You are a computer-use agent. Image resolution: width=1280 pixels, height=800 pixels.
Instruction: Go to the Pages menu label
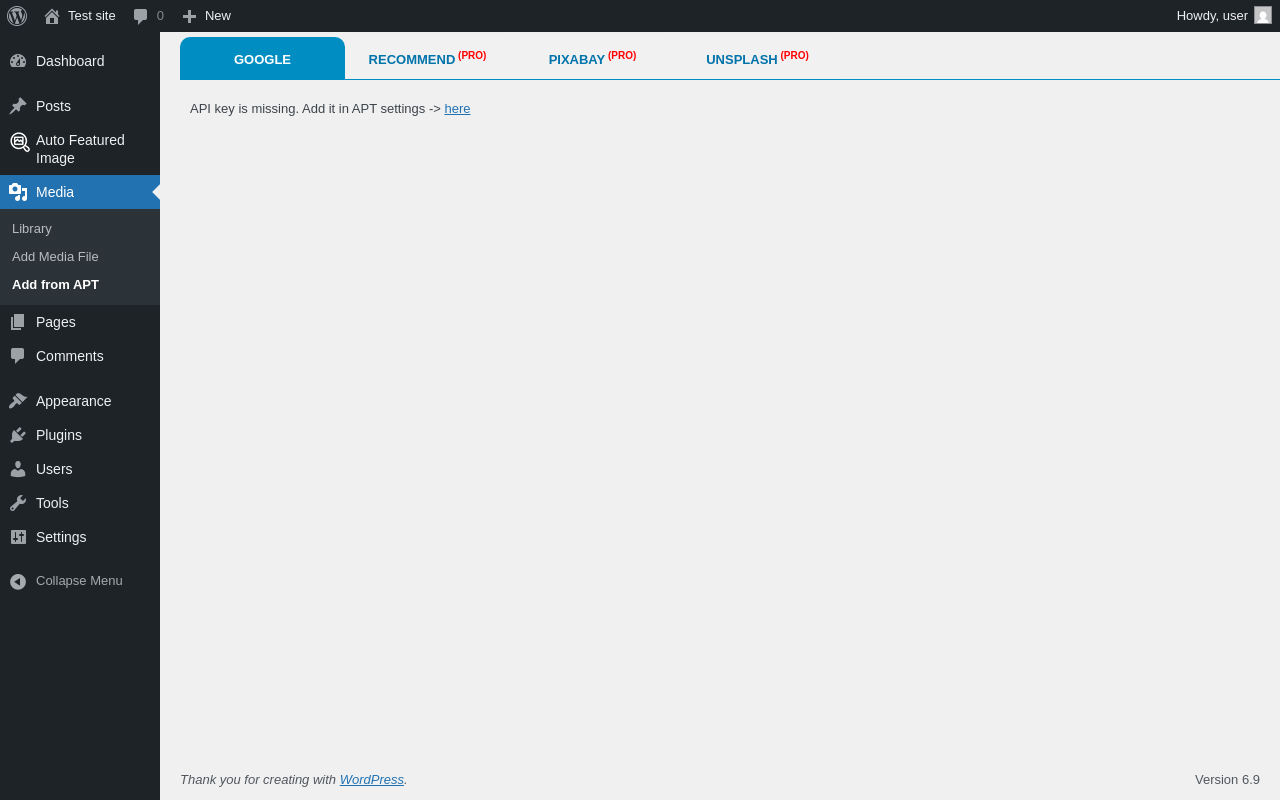(x=56, y=322)
